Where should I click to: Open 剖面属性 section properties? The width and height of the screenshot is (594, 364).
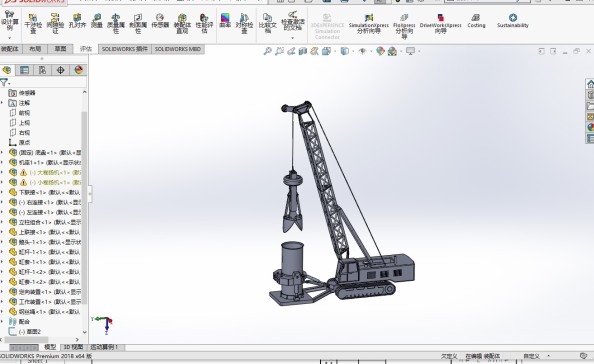(138, 23)
